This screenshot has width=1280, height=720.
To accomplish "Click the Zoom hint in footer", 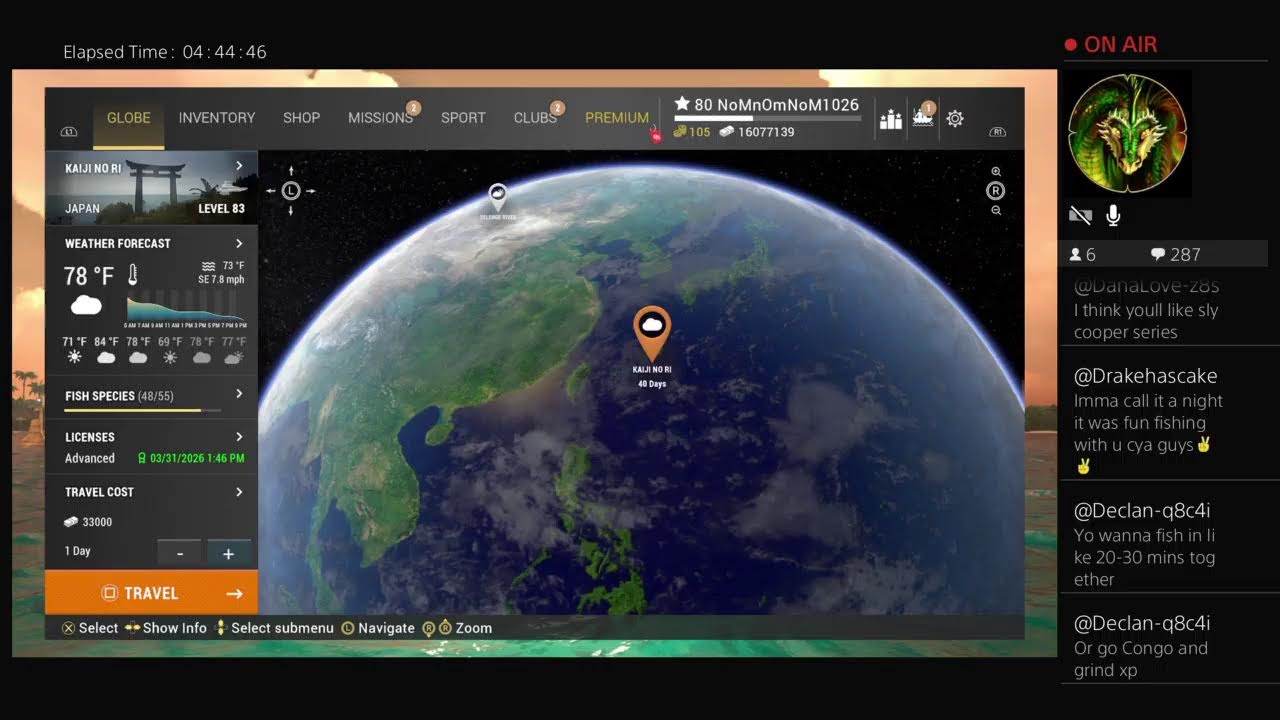I will (458, 628).
